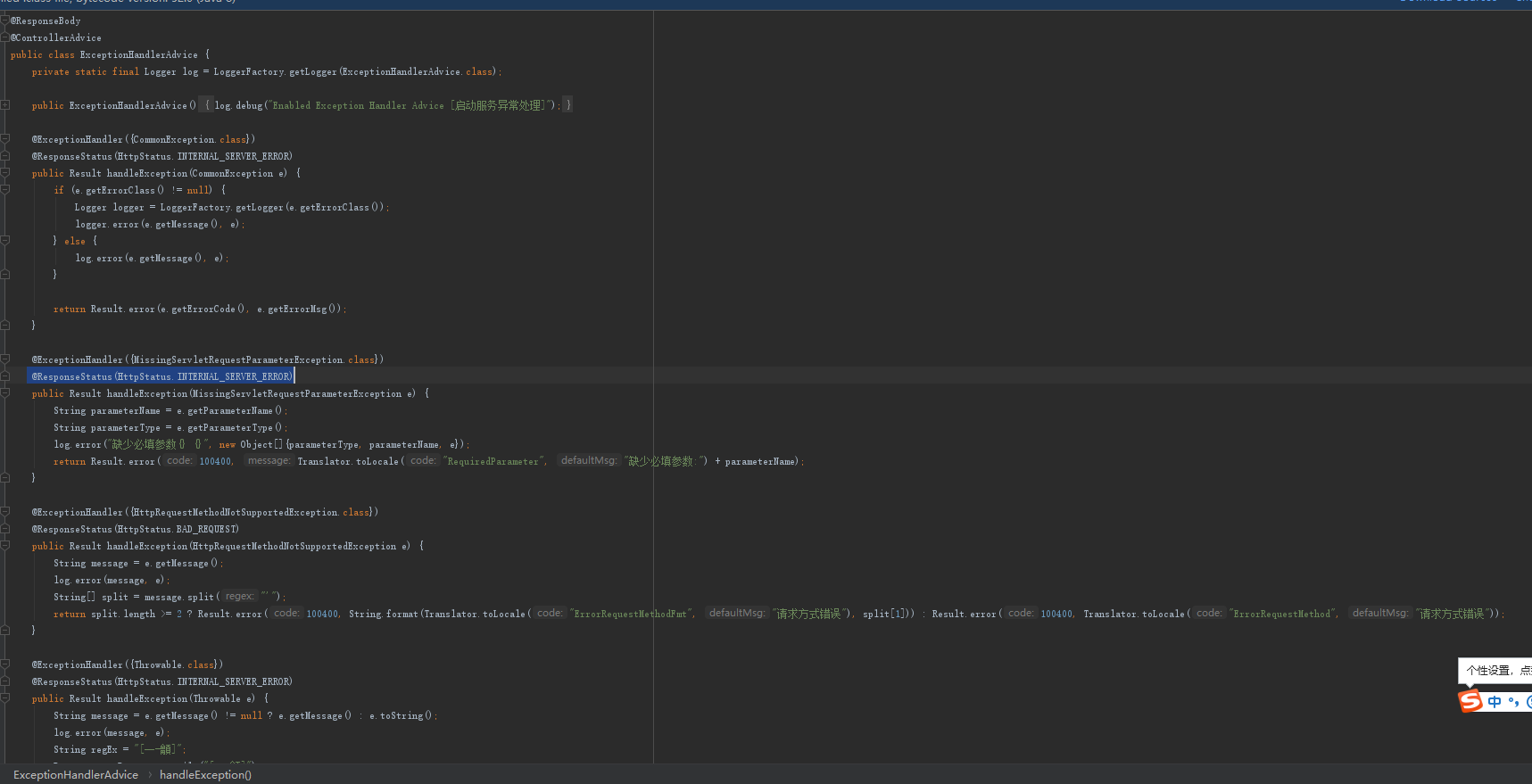Collapse fold at @ExceptionHandler CommonException line

(x=4, y=139)
